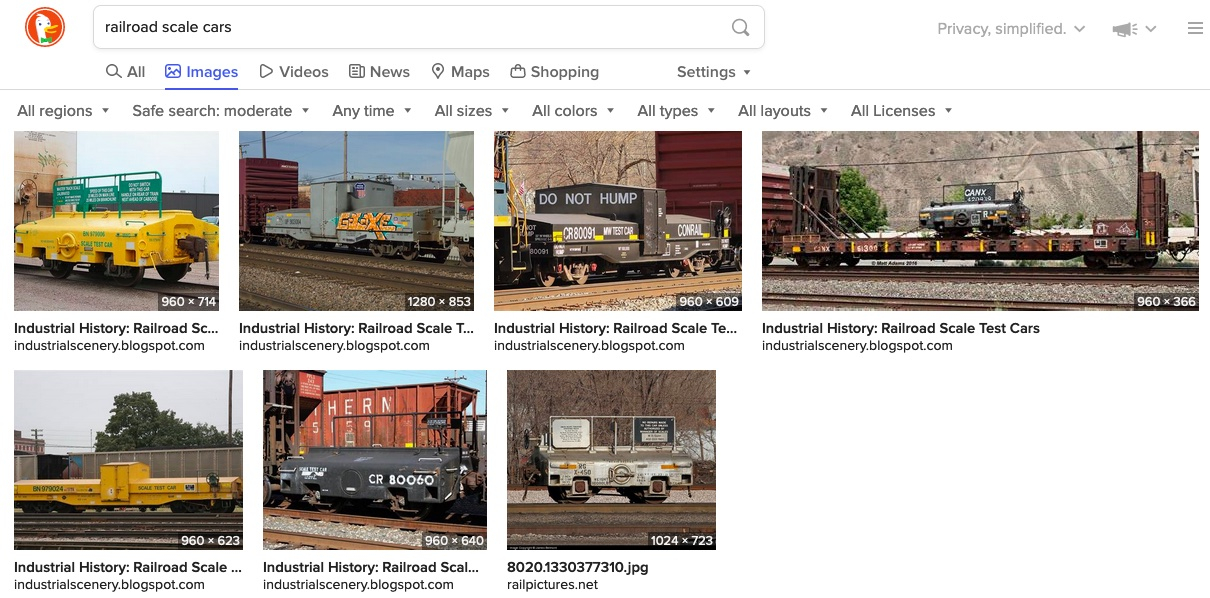Open the News search tab
This screenshot has width=1210, height=598.
point(379,72)
